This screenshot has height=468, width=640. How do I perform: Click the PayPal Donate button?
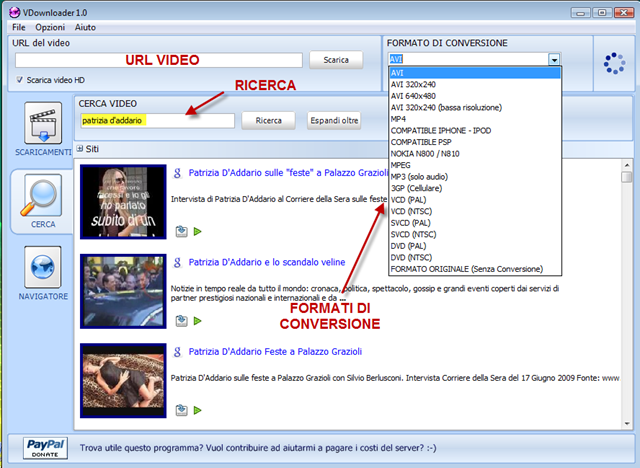pos(45,448)
